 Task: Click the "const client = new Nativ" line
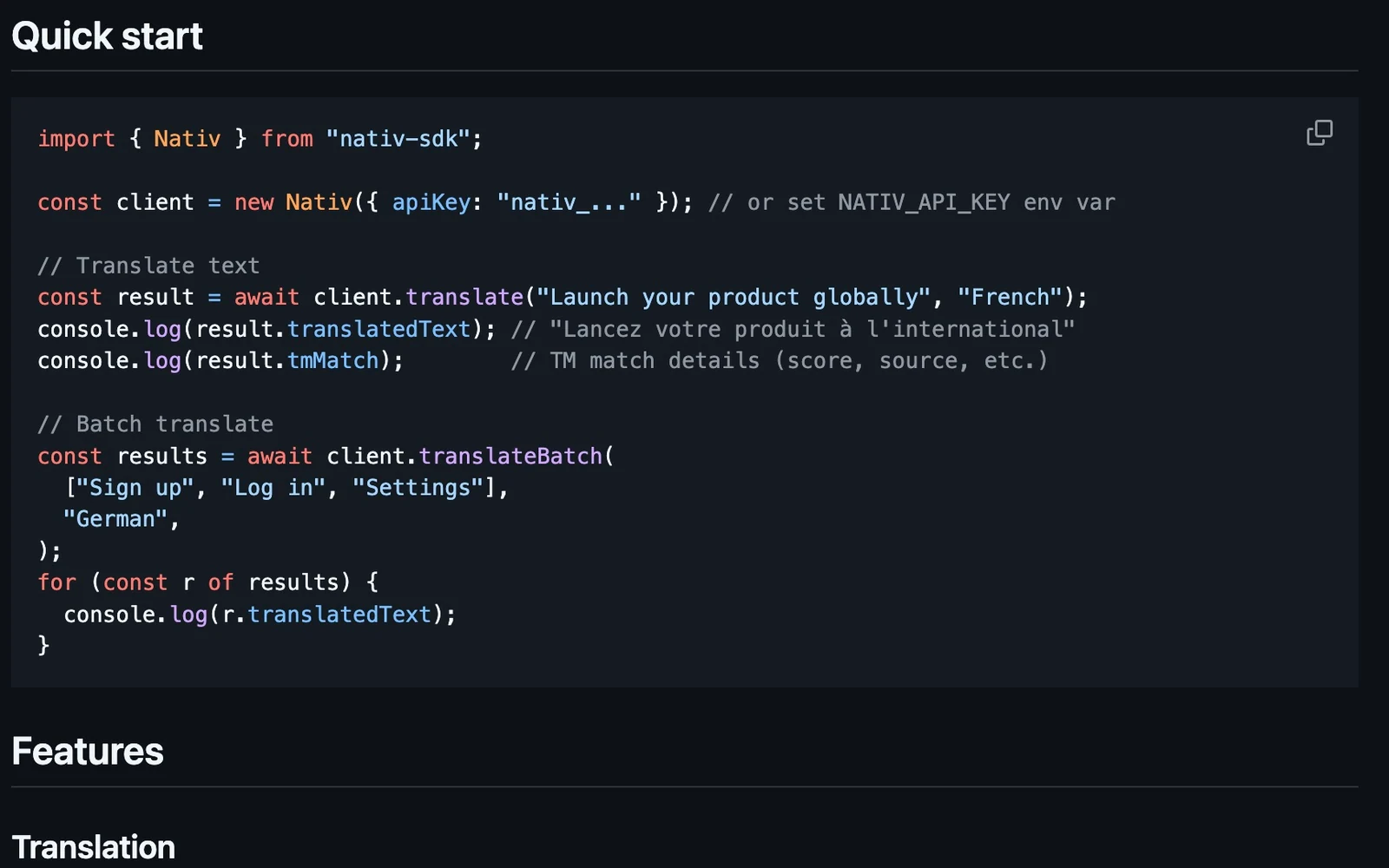point(576,202)
